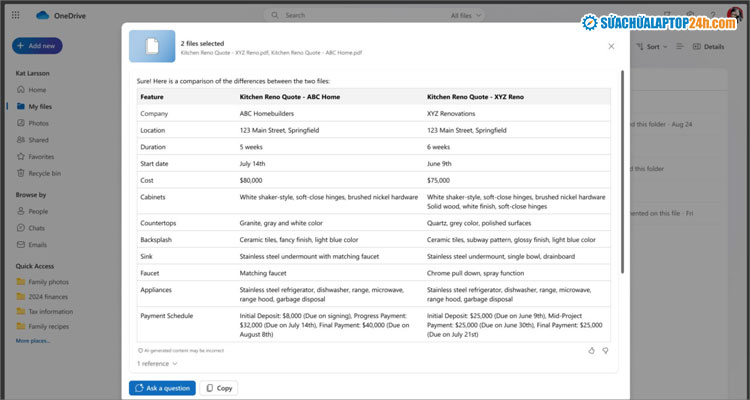Open the app launcher grid icon

(15, 15)
